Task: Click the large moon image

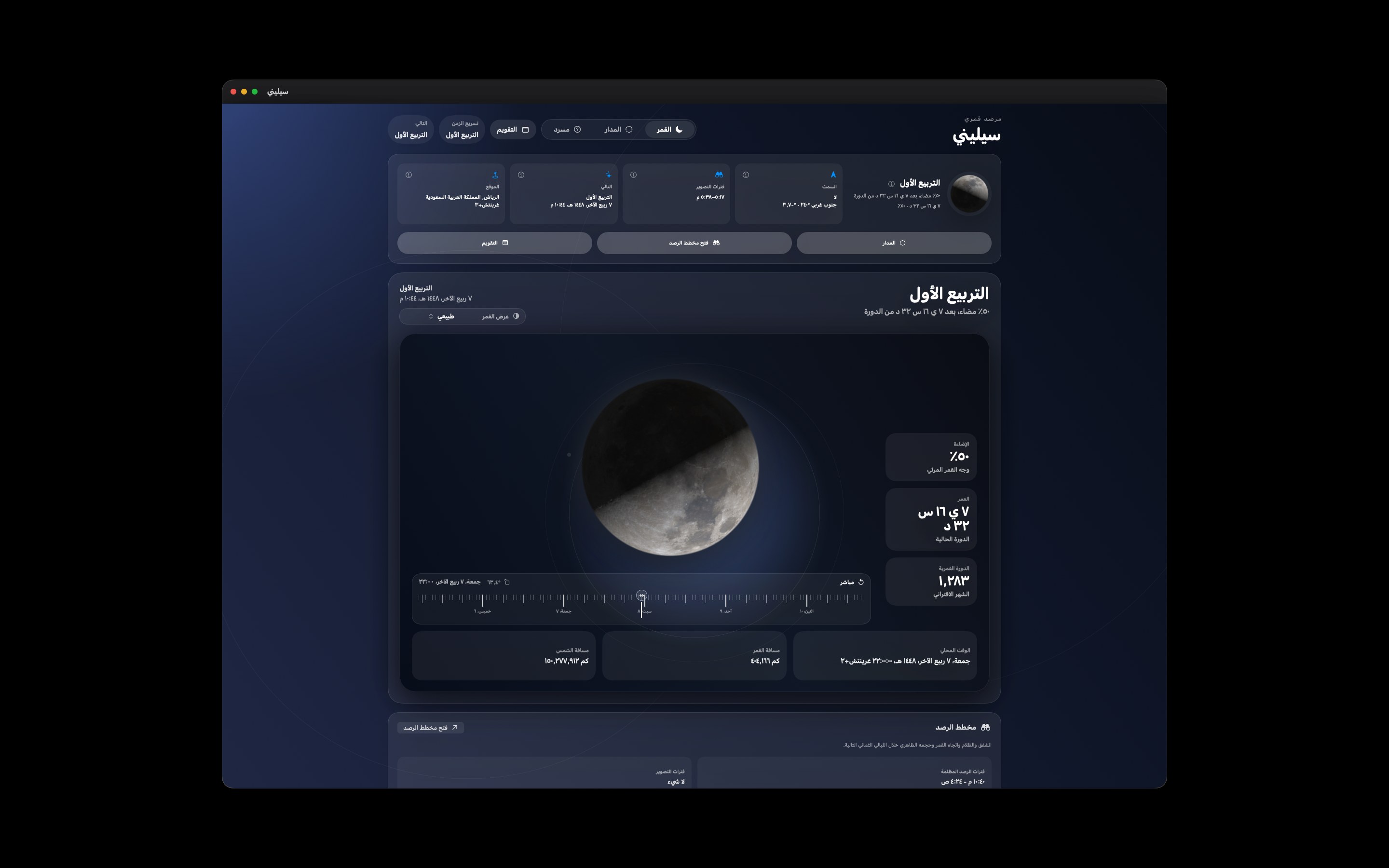Action: pos(670,467)
